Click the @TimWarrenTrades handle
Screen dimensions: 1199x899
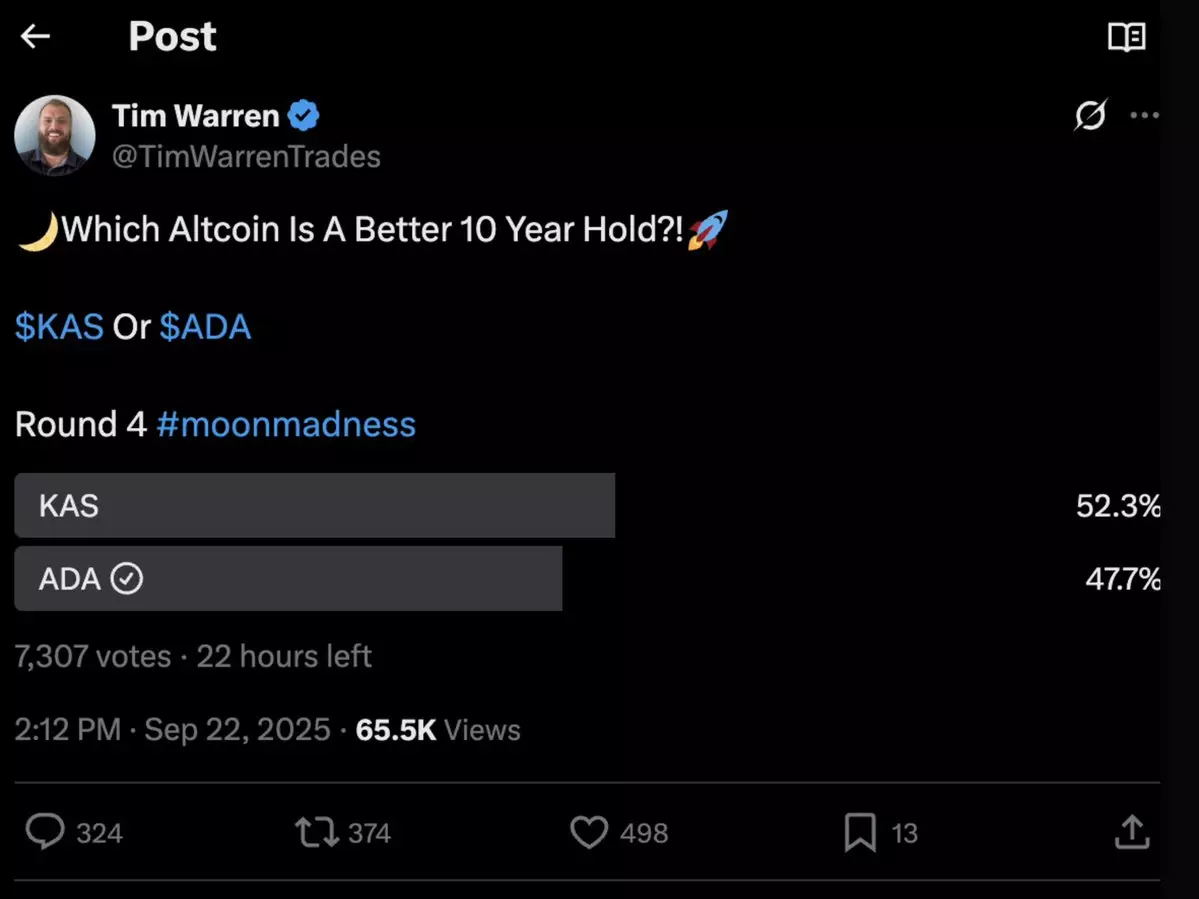click(246, 157)
